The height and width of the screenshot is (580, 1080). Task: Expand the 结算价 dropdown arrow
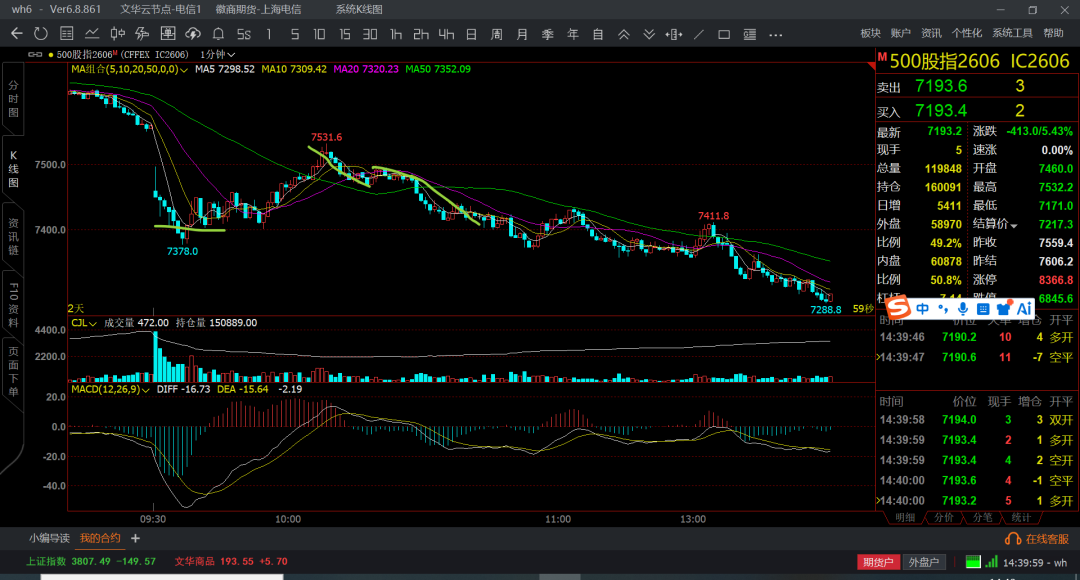[1014, 225]
